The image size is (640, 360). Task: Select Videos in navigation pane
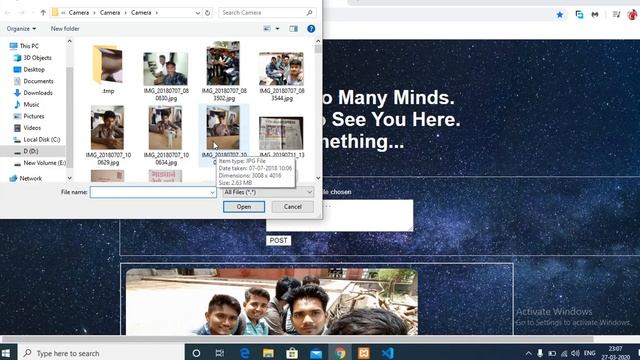tap(32, 128)
